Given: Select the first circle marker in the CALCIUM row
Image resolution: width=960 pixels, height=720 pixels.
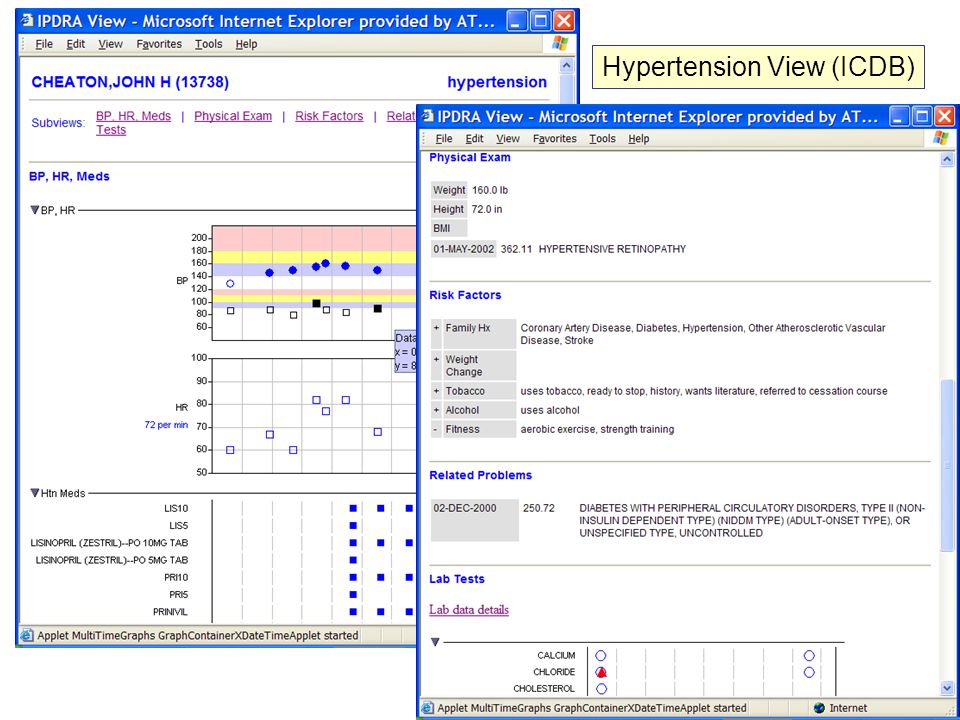Looking at the screenshot, I should 601,656.
